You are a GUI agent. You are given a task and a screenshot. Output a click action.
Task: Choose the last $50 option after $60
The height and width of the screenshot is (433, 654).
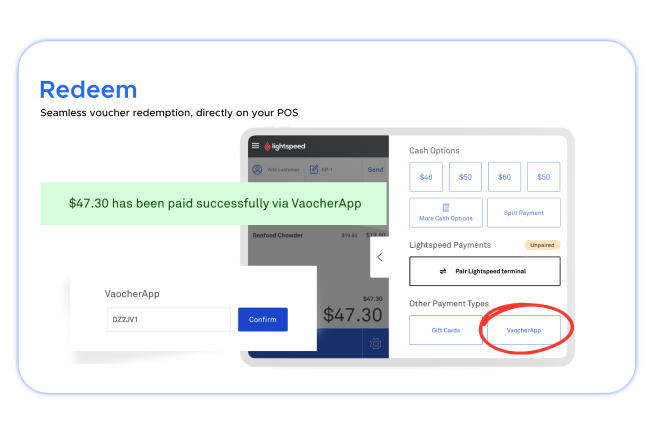[x=543, y=177]
